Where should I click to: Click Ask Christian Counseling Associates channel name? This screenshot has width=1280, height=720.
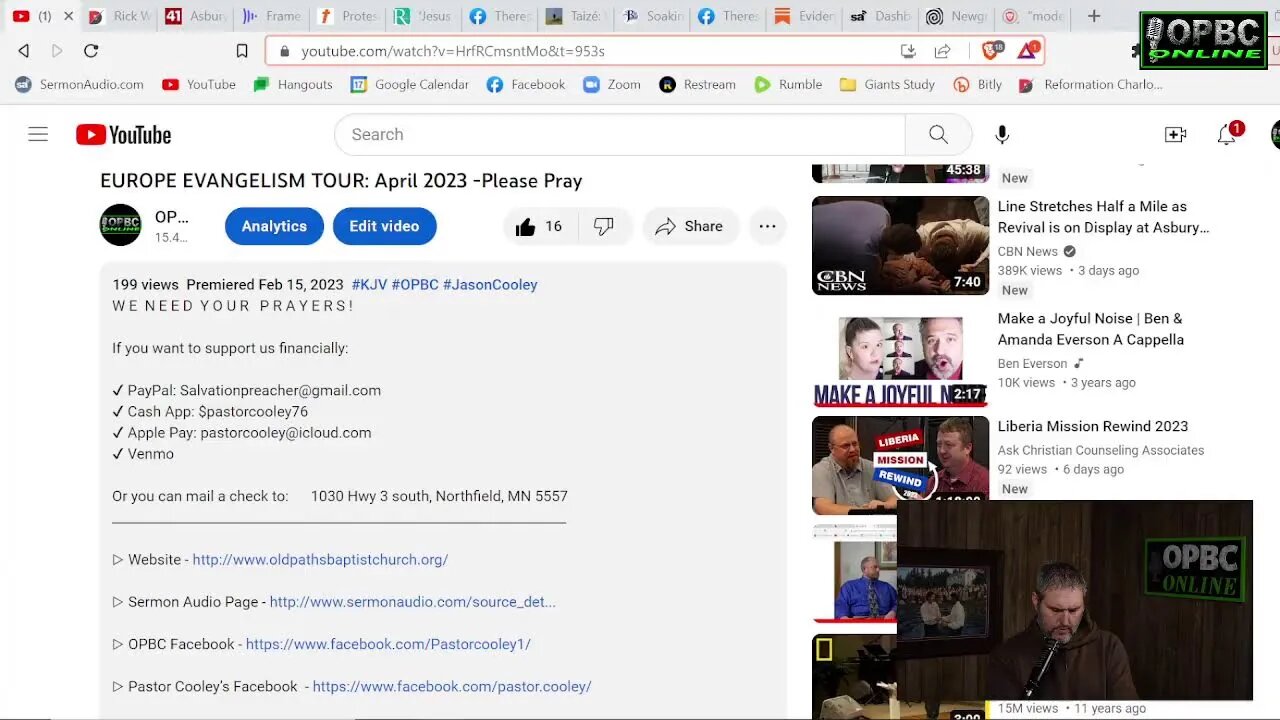click(1100, 451)
